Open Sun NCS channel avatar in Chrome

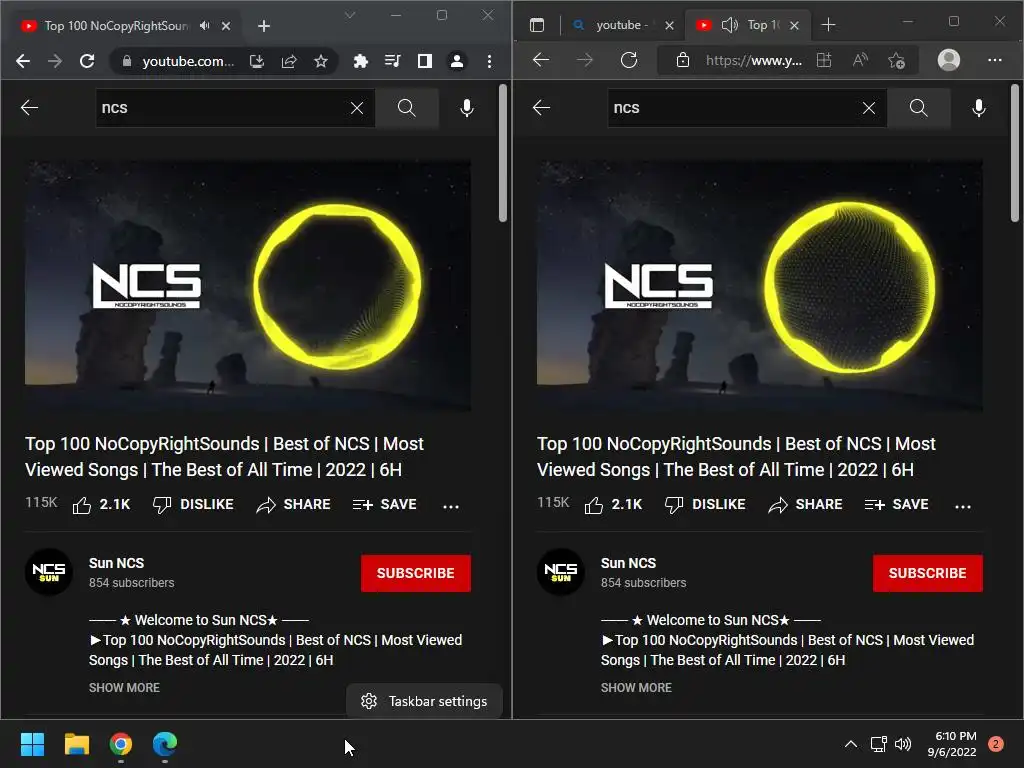48,572
